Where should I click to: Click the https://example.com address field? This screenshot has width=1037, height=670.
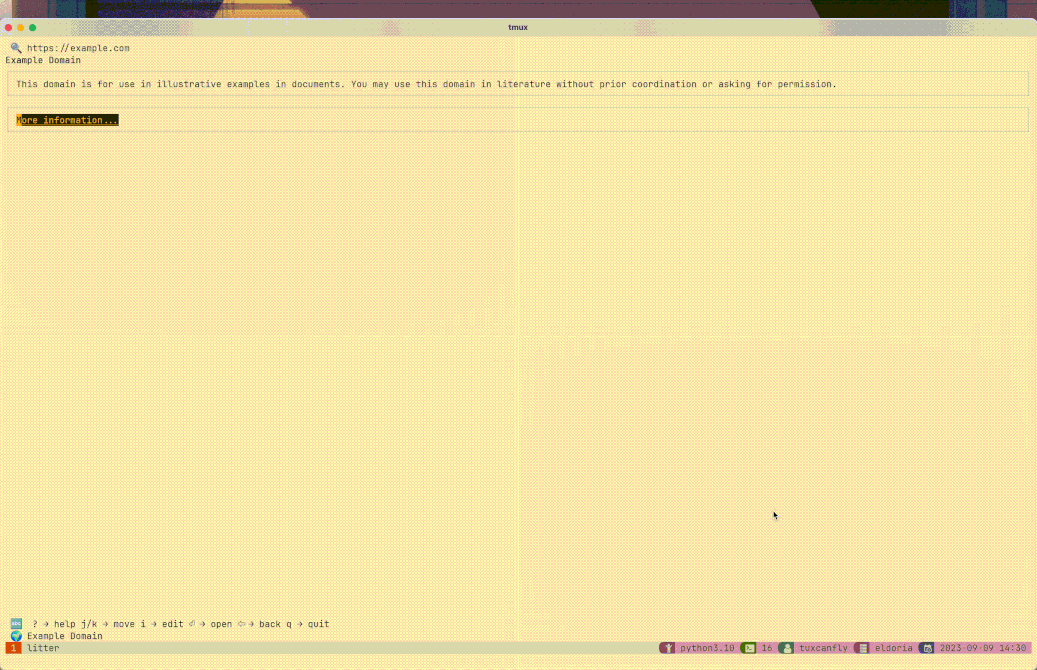[78, 48]
